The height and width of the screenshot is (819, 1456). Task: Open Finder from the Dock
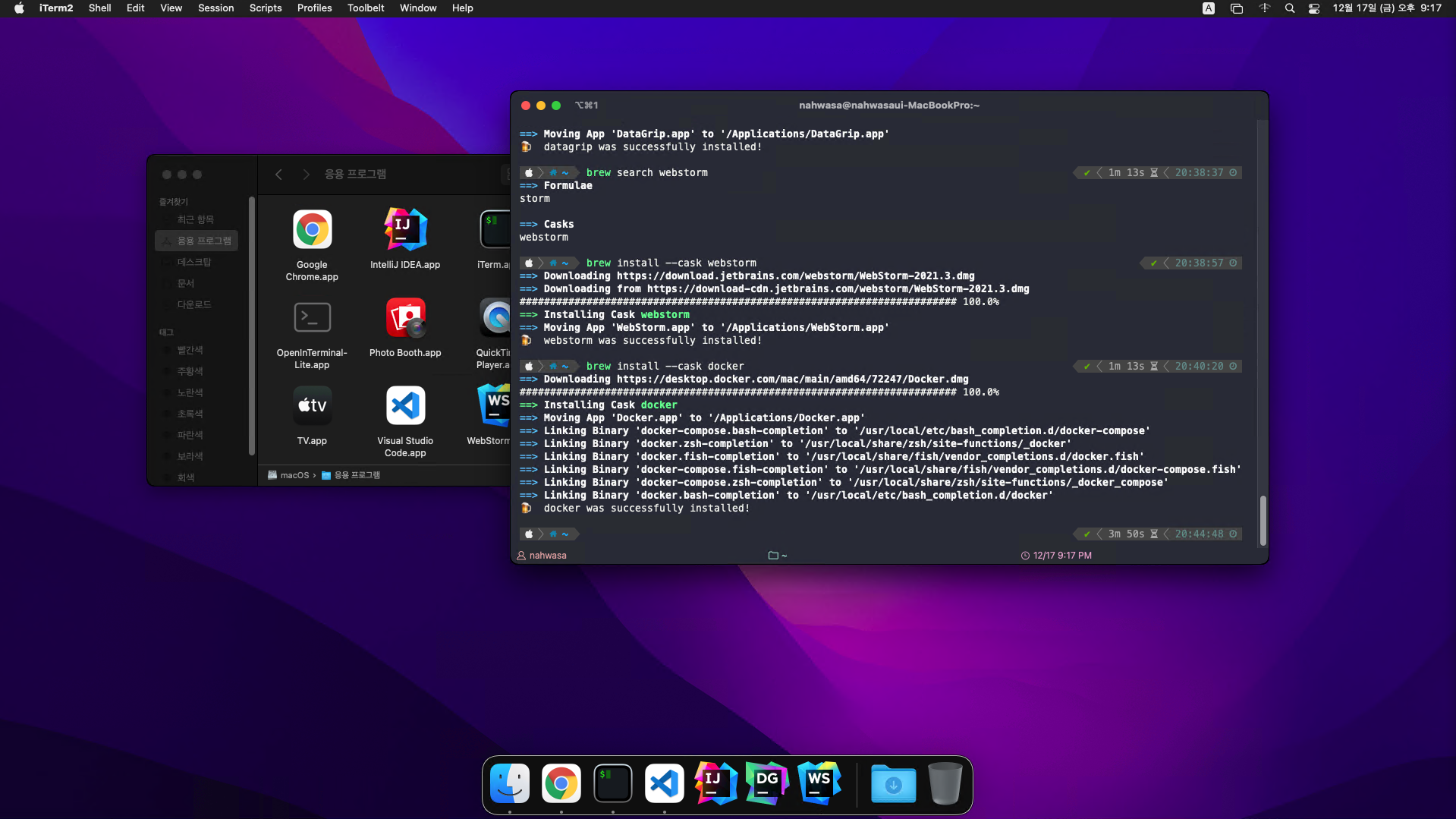(x=510, y=783)
